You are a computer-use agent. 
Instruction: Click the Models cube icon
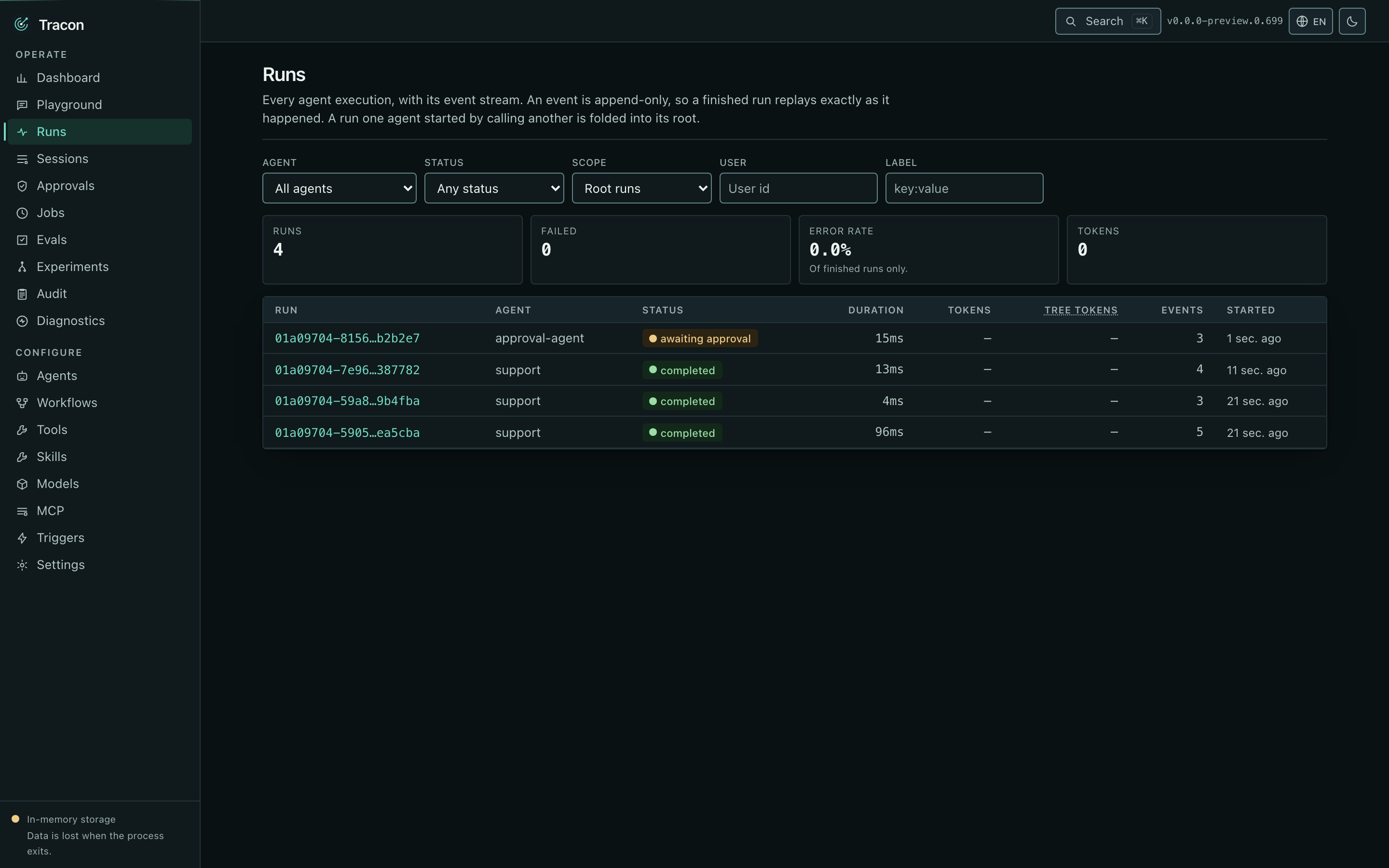(22, 484)
